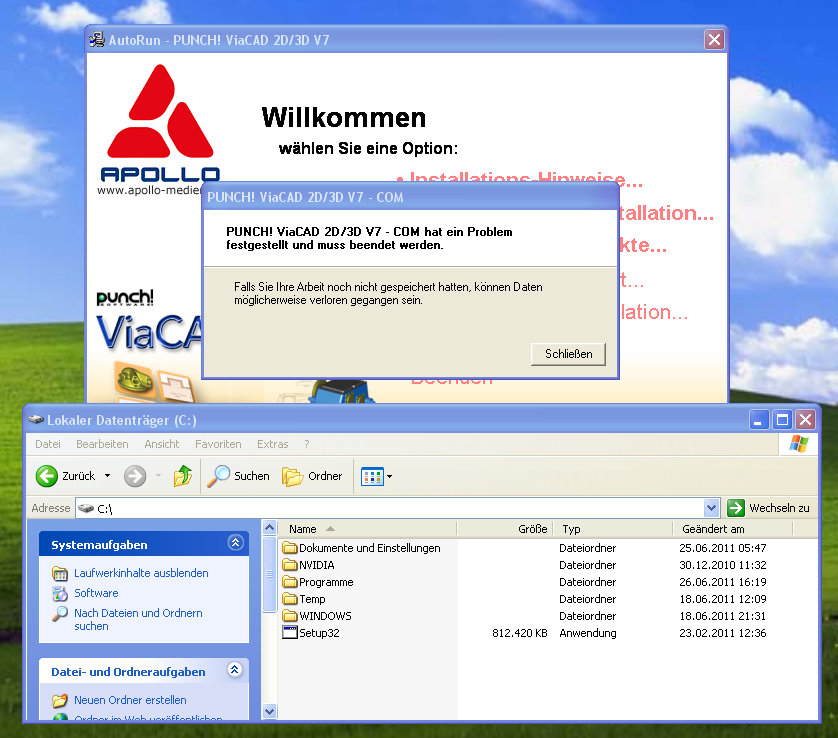The image size is (838, 738).
Task: Click the new folder icon in tasks
Action: [x=60, y=700]
